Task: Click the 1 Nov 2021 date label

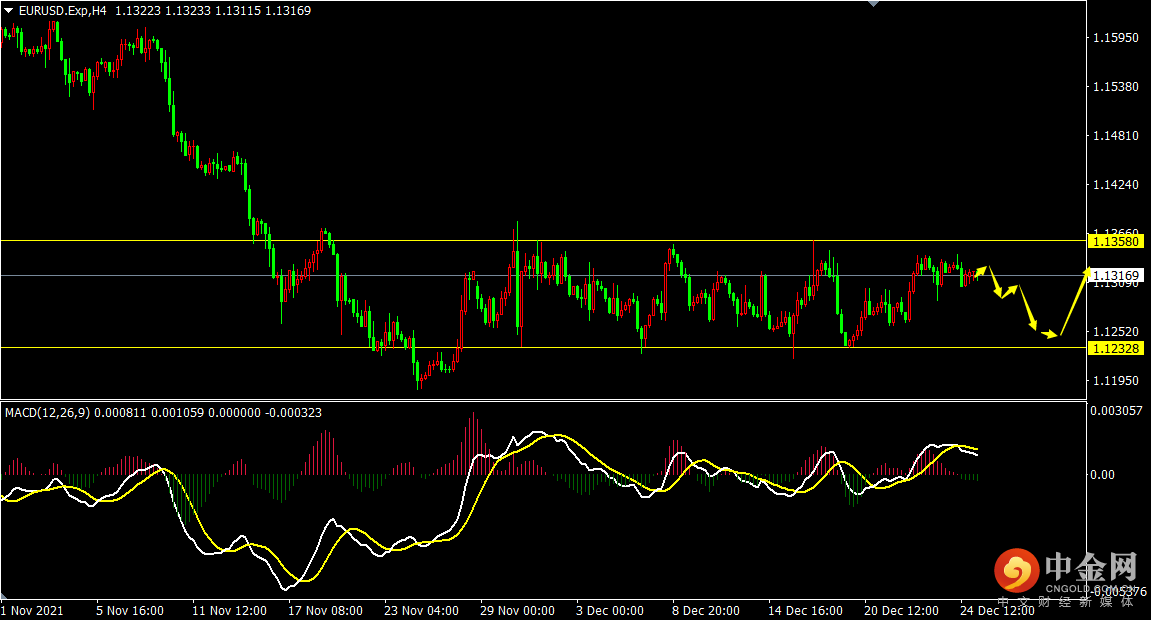Action: pyautogui.click(x=33, y=610)
